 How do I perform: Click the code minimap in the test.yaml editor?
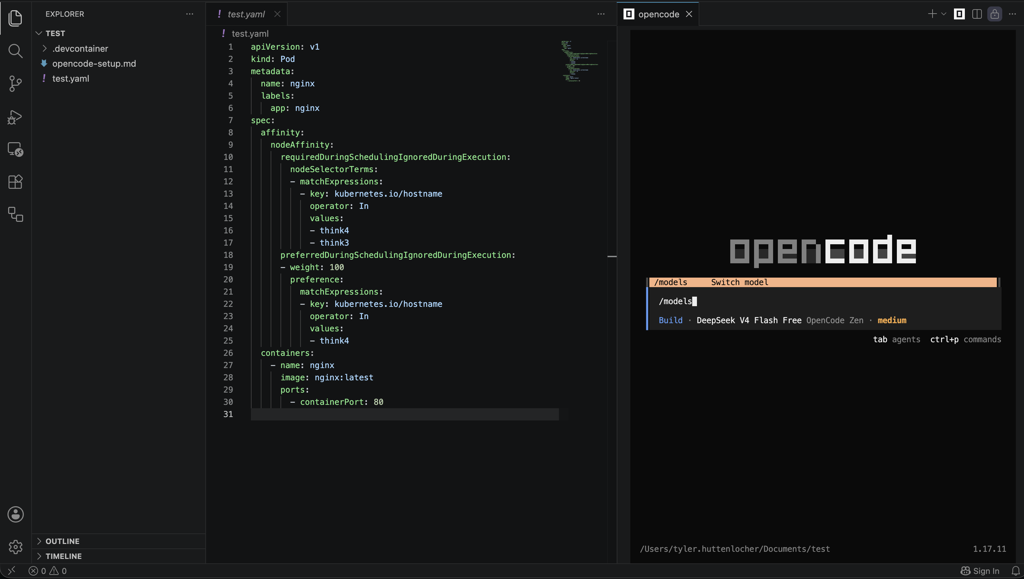point(579,61)
